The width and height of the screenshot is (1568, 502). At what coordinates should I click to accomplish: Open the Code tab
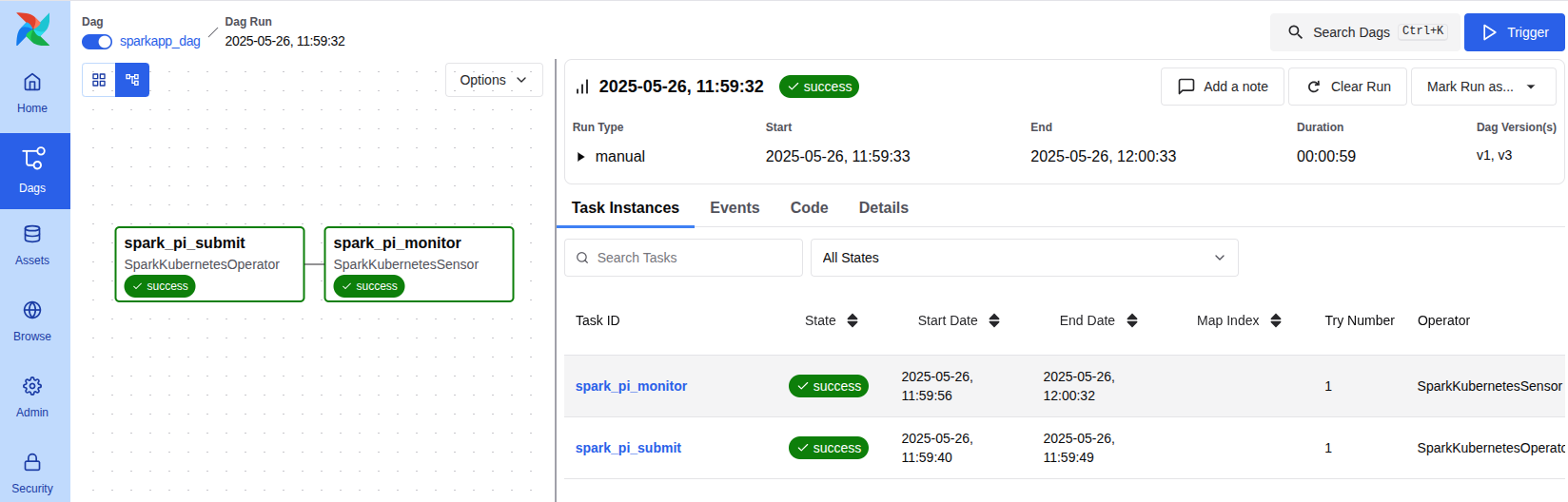click(809, 207)
